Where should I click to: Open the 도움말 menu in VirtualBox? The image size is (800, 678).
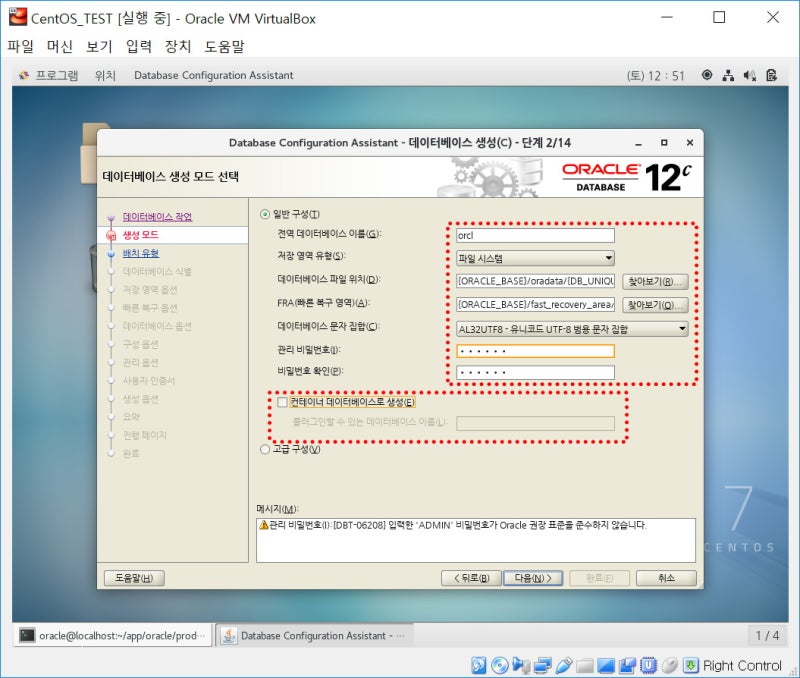(x=224, y=46)
